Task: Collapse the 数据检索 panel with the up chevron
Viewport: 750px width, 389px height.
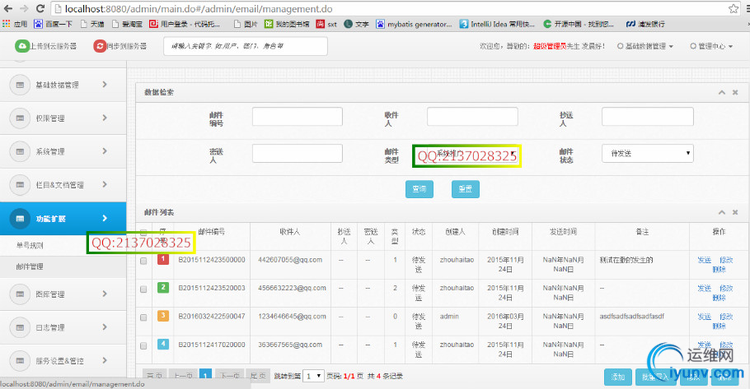Action: pyautogui.click(x=722, y=92)
